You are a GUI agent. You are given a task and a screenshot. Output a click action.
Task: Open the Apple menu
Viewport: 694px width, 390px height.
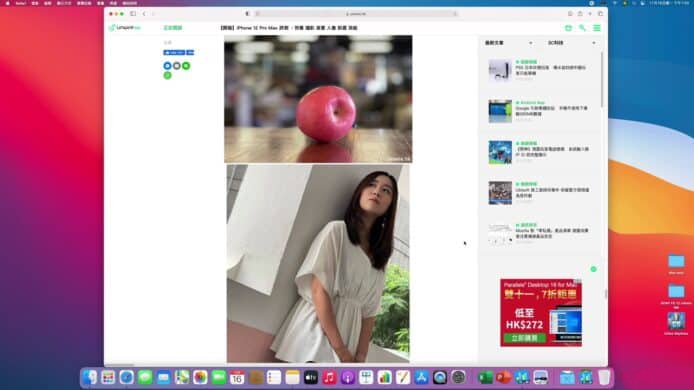coord(8,3)
